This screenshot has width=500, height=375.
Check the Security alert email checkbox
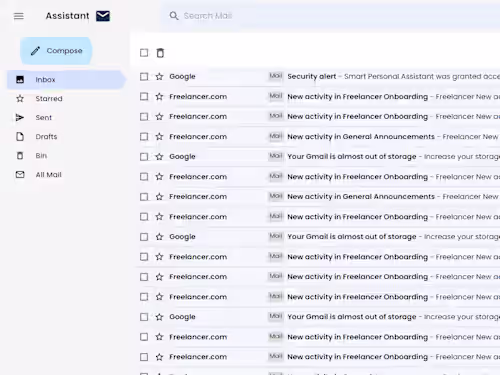[x=144, y=77]
